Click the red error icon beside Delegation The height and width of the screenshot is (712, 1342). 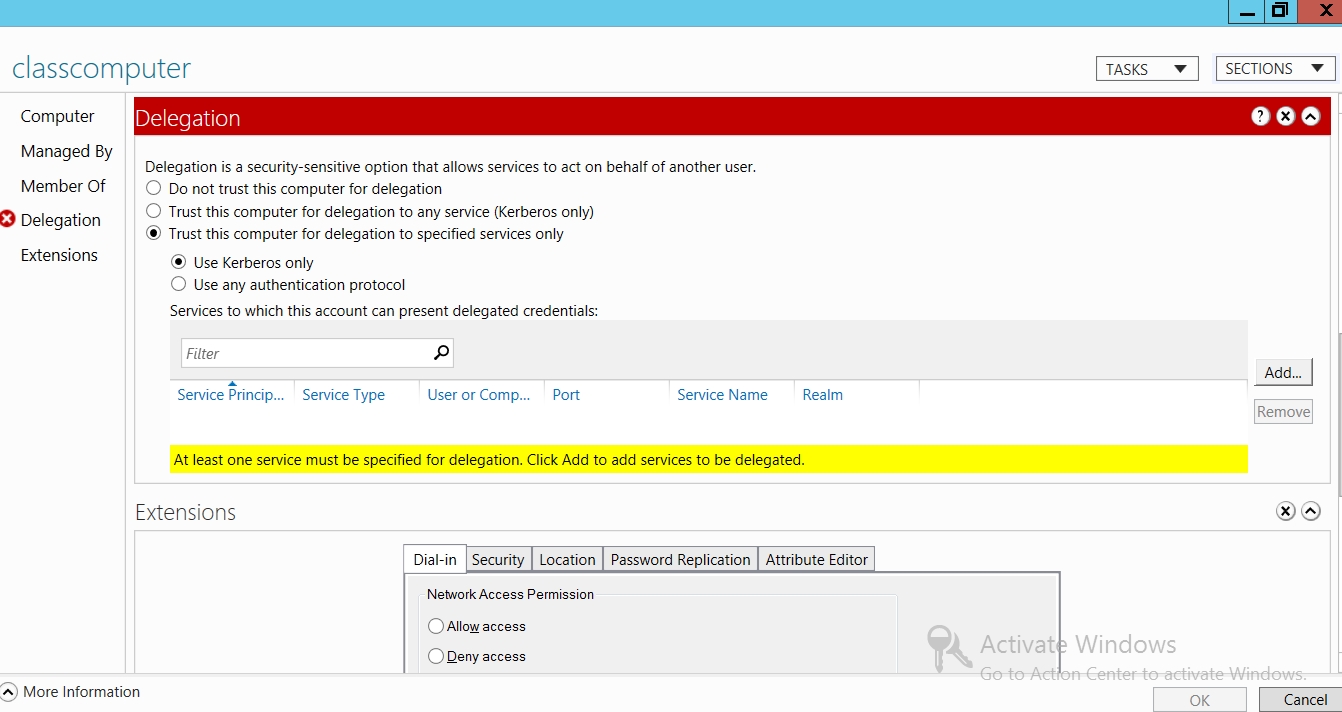tap(8, 219)
